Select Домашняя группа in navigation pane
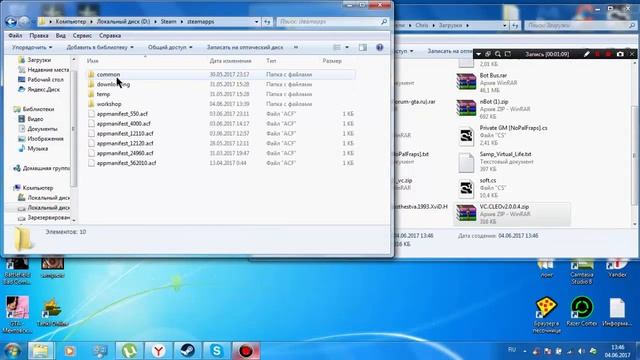 click(42, 168)
